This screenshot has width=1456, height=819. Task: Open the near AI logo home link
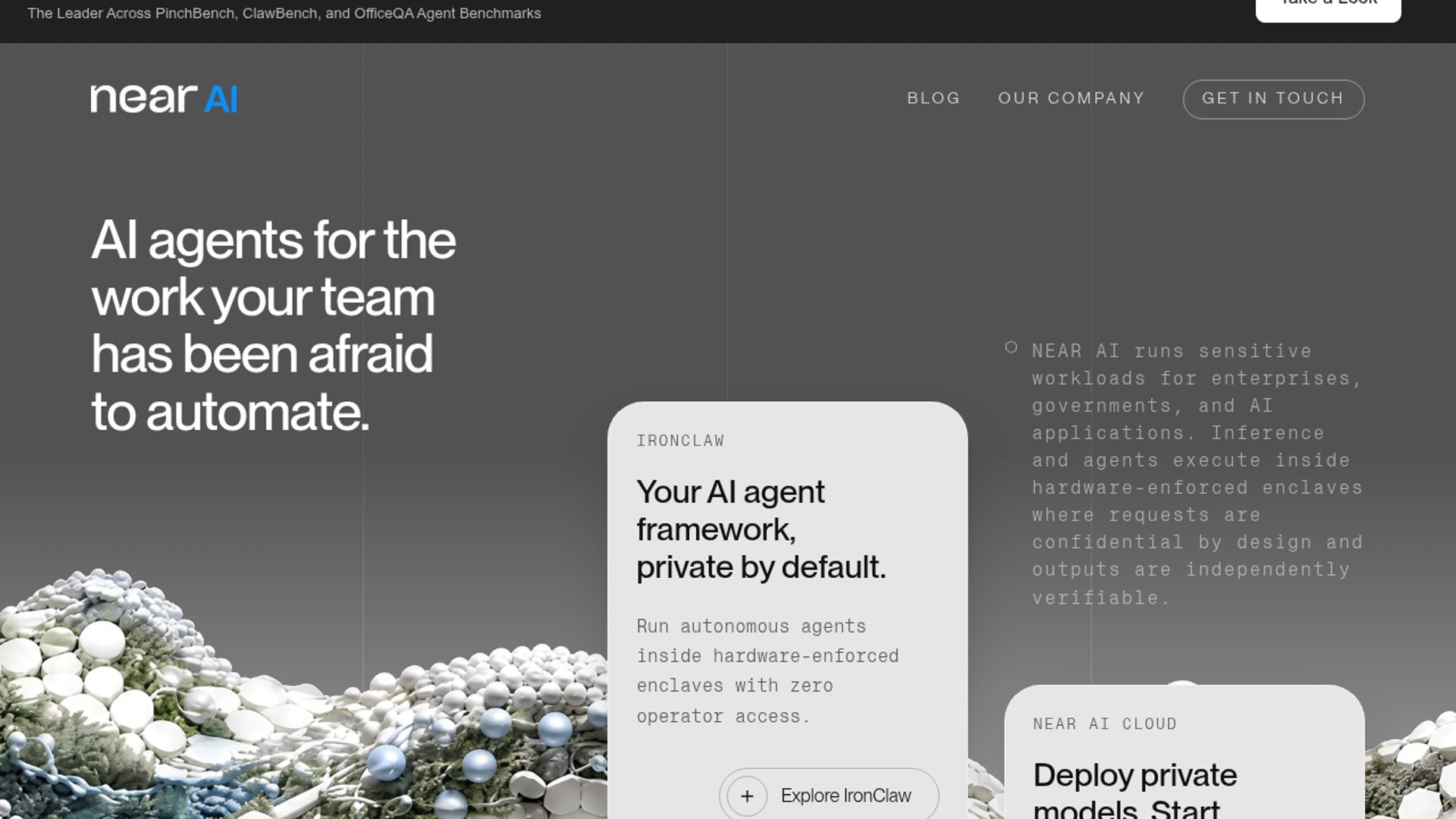[164, 99]
